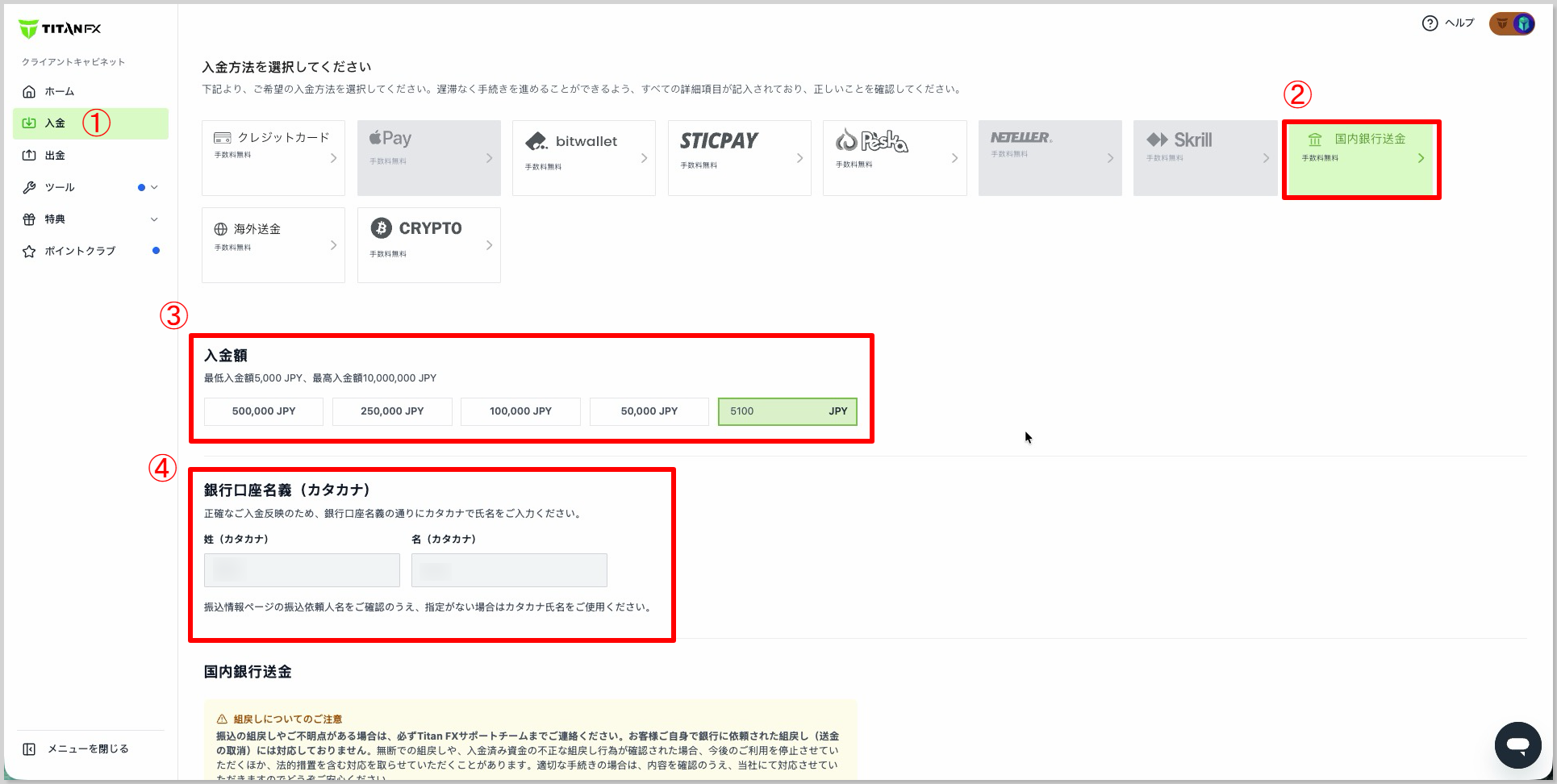This screenshot has height=784, width=1557.
Task: Open the STICPAY card chevron
Action: point(799,158)
